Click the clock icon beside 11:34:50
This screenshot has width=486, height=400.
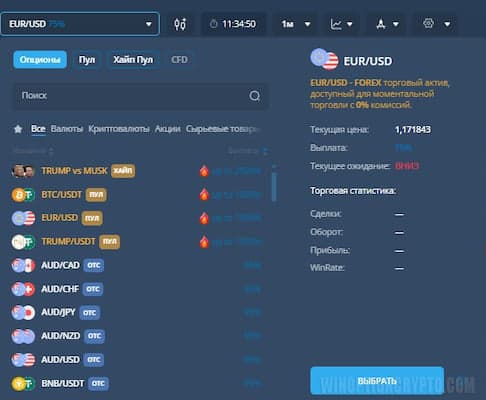click(213, 24)
